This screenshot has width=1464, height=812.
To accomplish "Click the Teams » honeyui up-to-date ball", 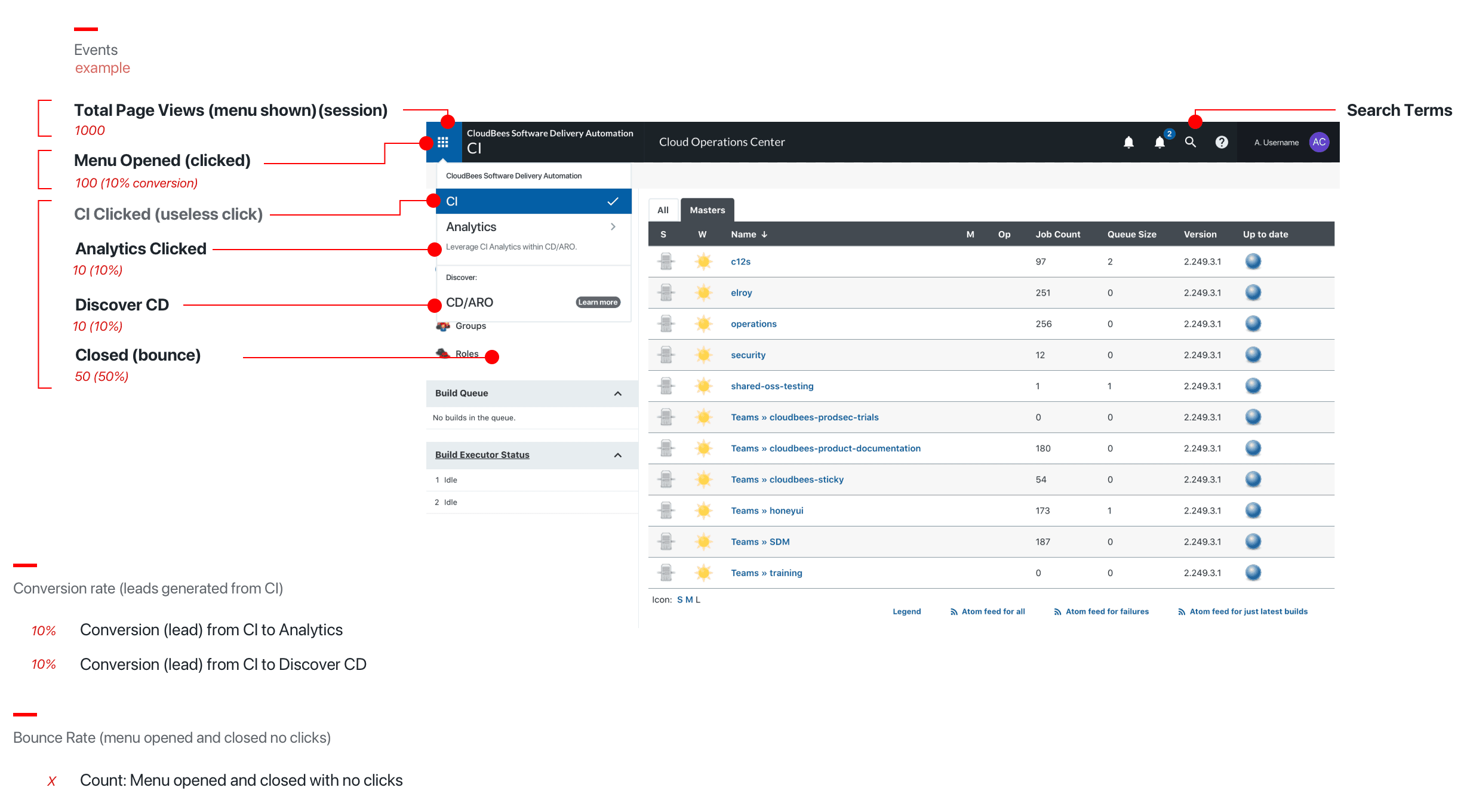I will (1253, 510).
